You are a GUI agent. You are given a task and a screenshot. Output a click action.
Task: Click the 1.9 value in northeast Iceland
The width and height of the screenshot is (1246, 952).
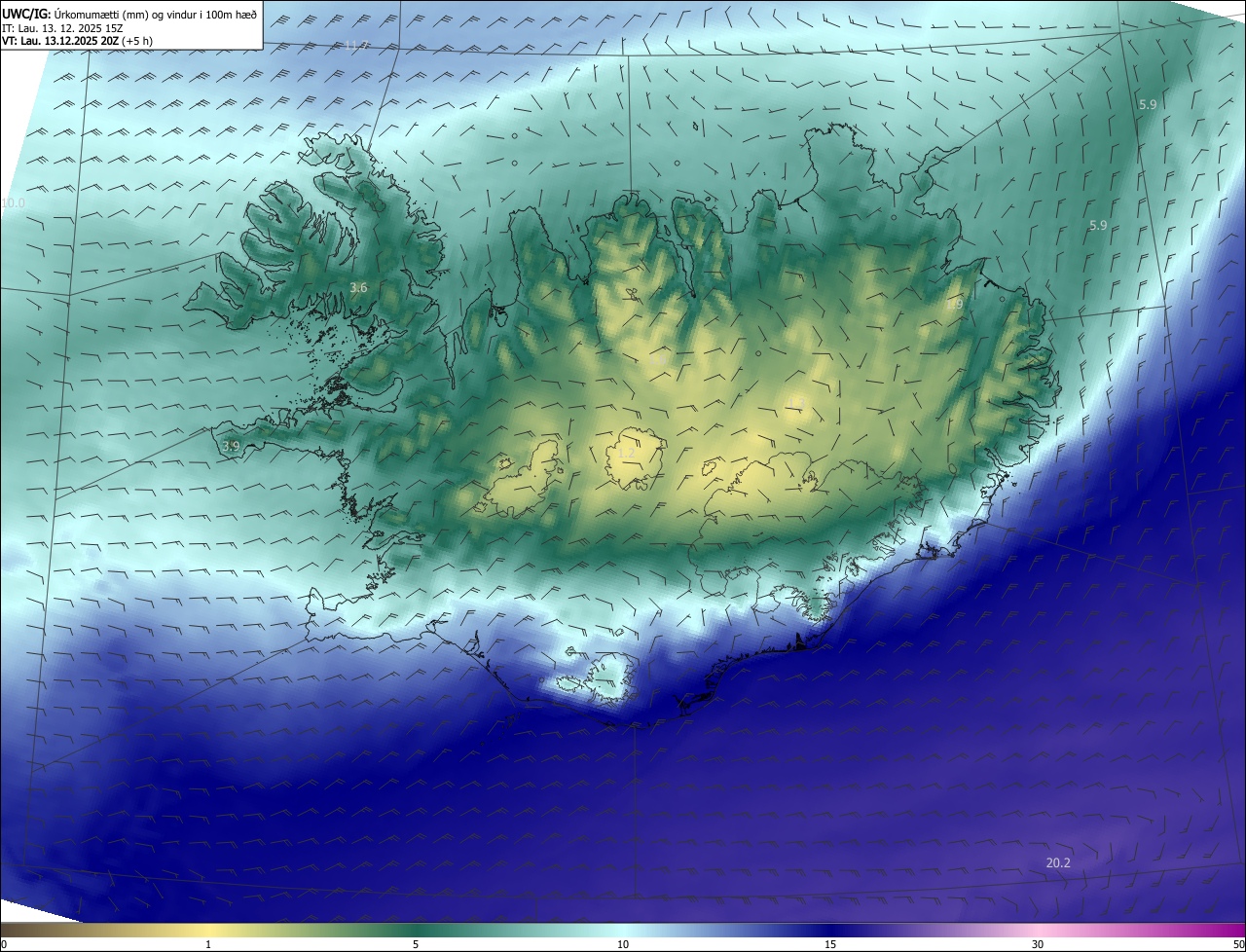tap(954, 305)
